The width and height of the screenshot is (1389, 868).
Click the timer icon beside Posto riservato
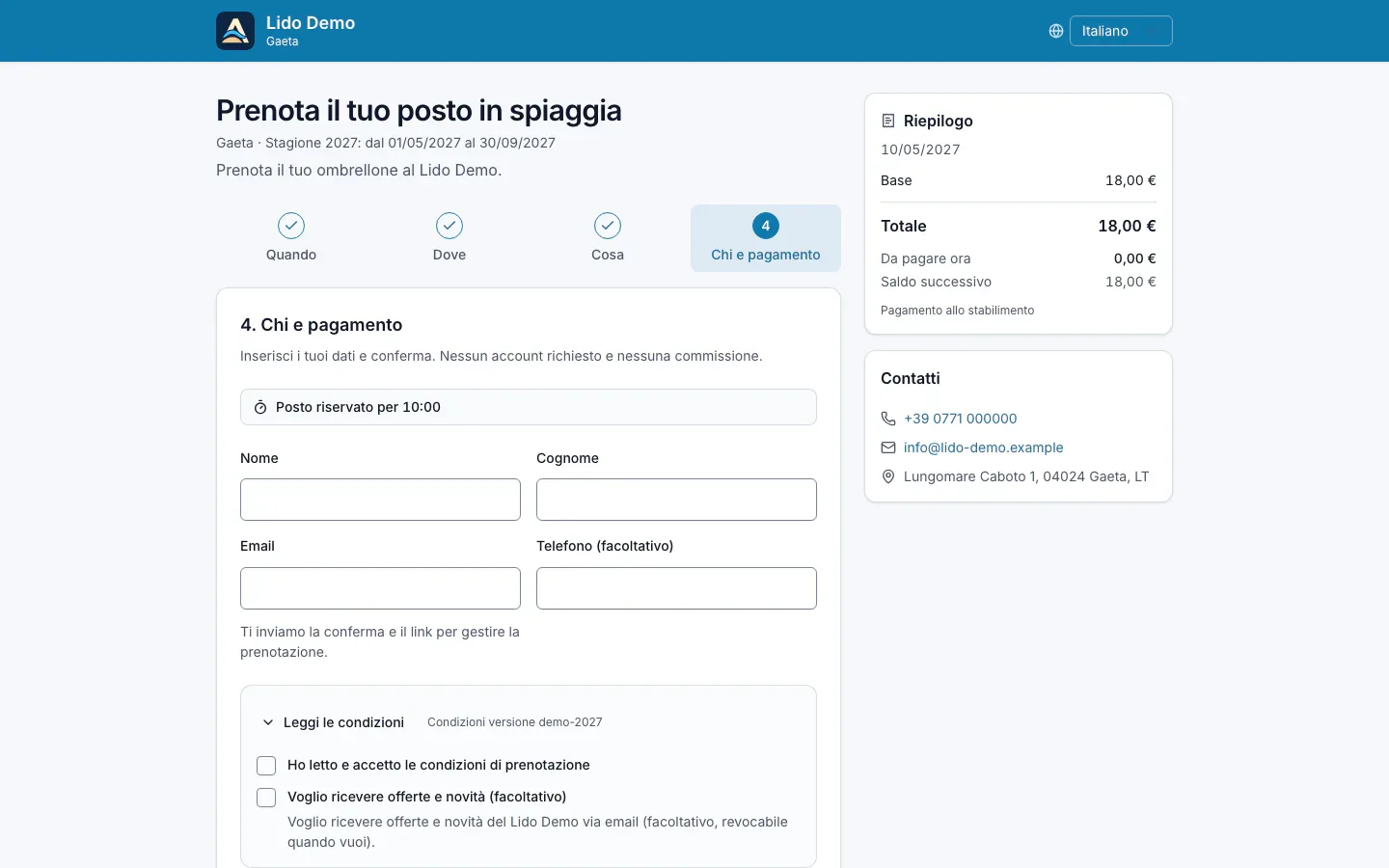coord(260,407)
